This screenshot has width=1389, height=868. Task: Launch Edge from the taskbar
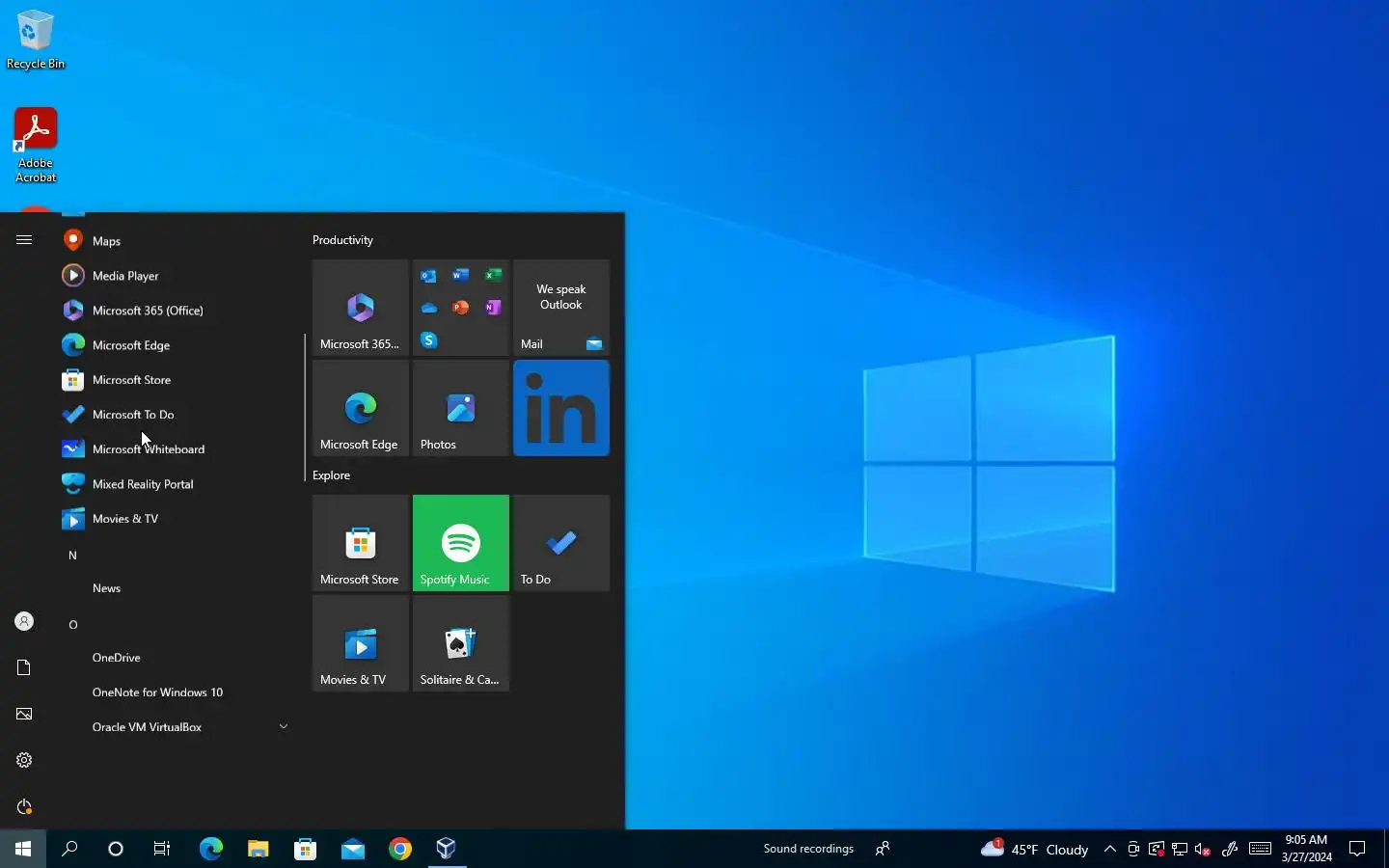pos(210,849)
